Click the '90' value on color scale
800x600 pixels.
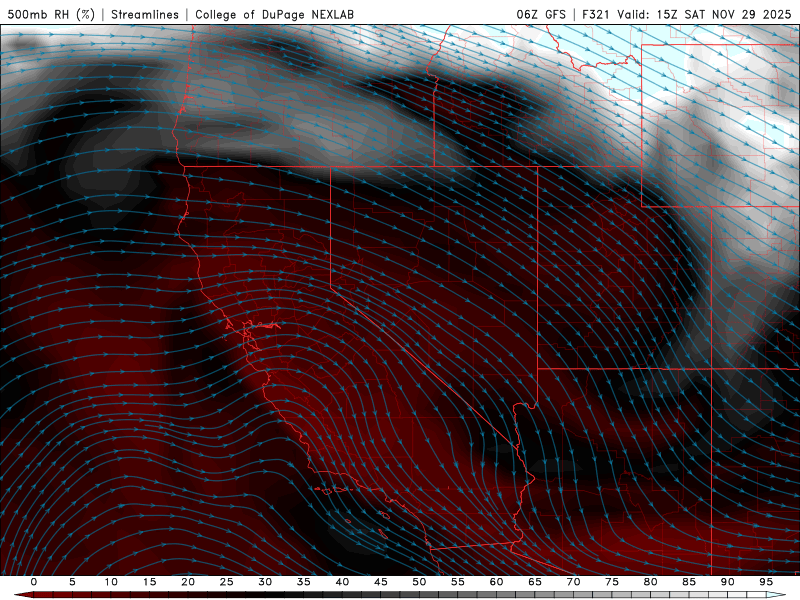[x=727, y=582]
